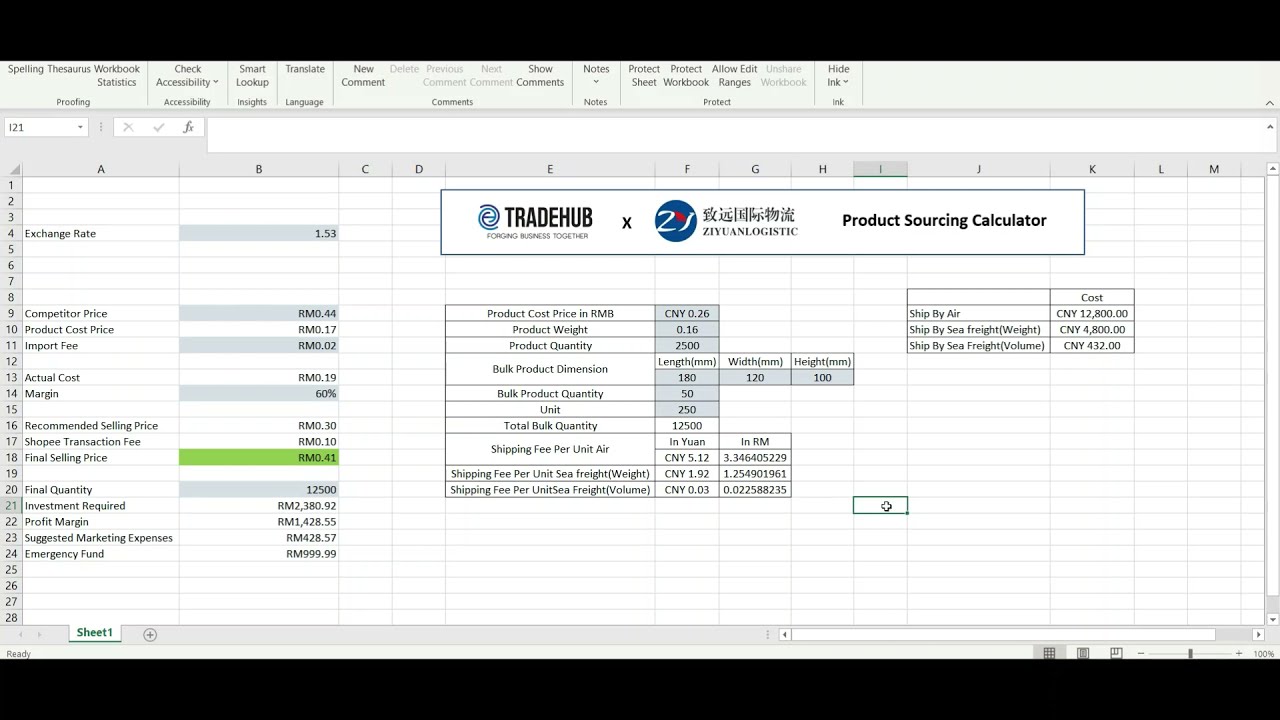Open Workbook Statistics
This screenshot has width=1280, height=720.
[x=117, y=76]
